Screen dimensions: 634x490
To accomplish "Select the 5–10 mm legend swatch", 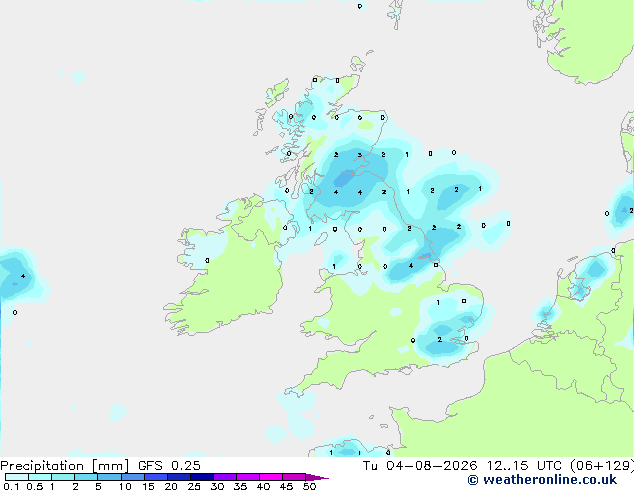I will pyautogui.click(x=109, y=477).
